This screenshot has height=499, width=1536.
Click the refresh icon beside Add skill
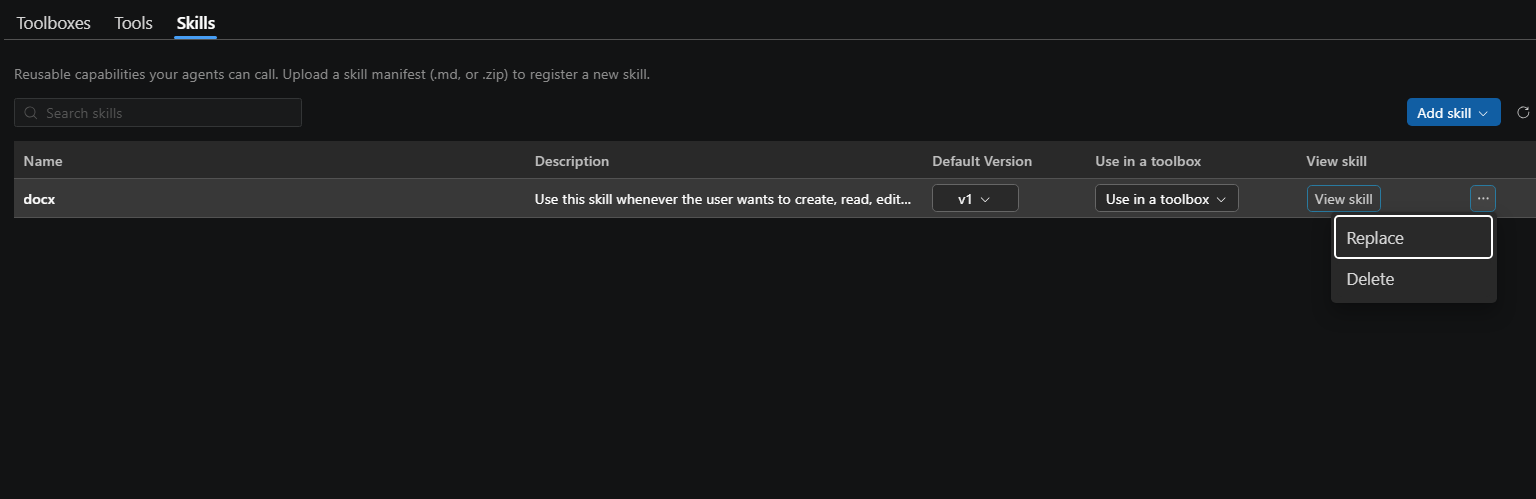point(1523,113)
